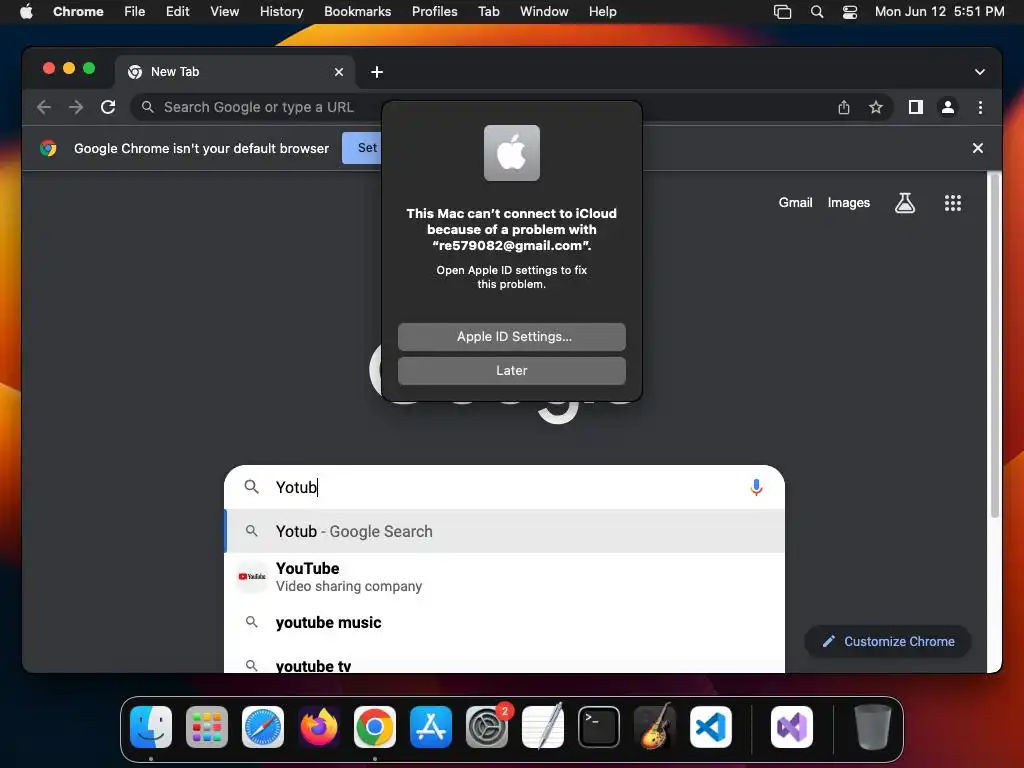
Task: Select the 'youtube tv' suggestion
Action: point(504,661)
